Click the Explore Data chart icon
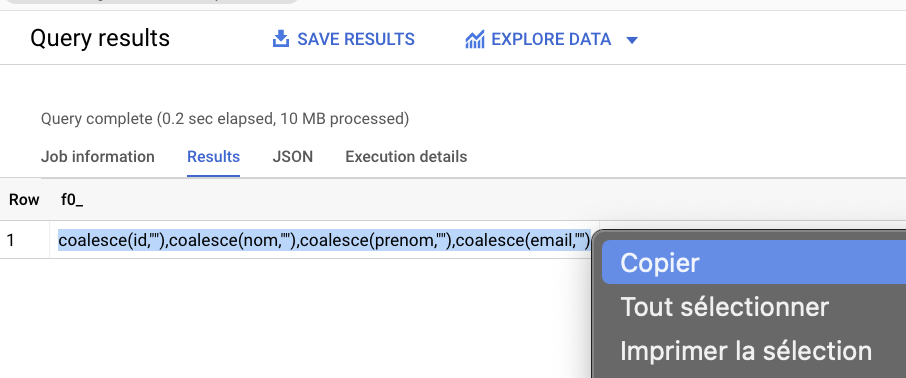 [474, 39]
